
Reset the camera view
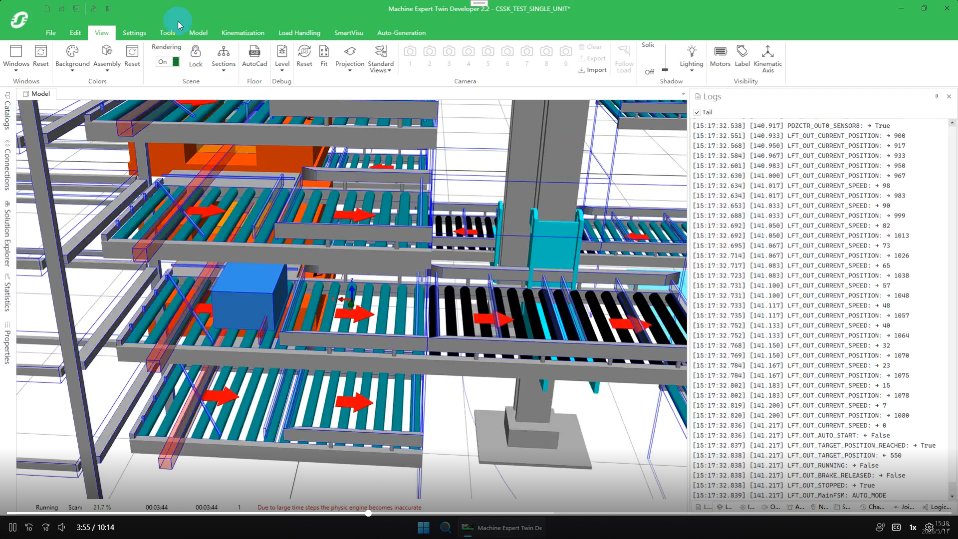pyautogui.click(x=304, y=55)
